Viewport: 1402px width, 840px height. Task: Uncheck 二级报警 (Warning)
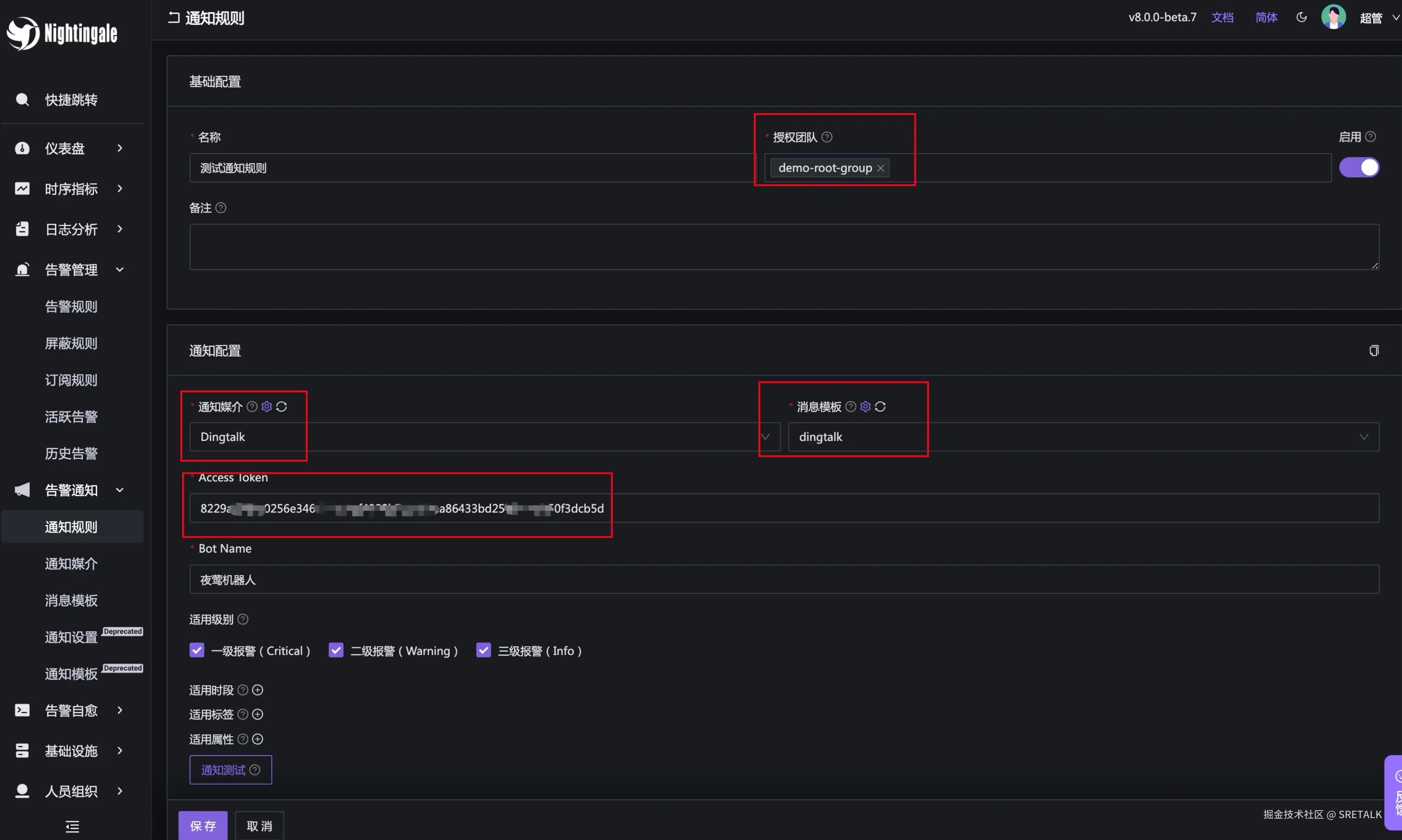click(x=336, y=650)
